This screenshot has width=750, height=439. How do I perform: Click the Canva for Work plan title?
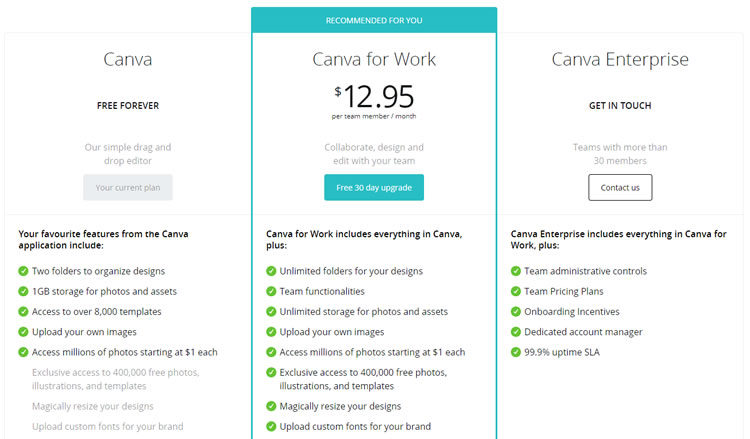coord(374,59)
